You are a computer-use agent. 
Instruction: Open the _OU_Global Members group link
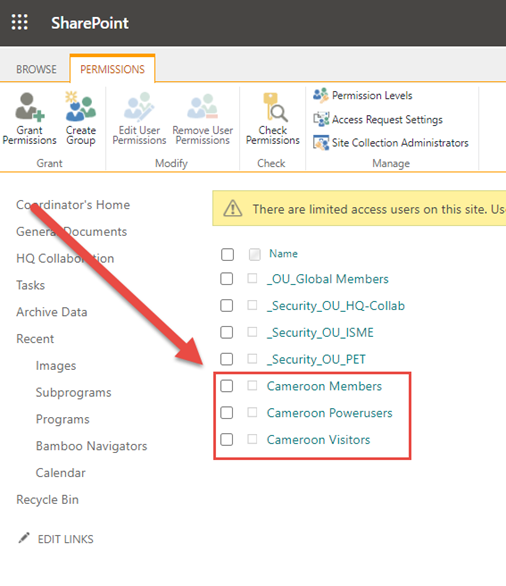(x=328, y=279)
